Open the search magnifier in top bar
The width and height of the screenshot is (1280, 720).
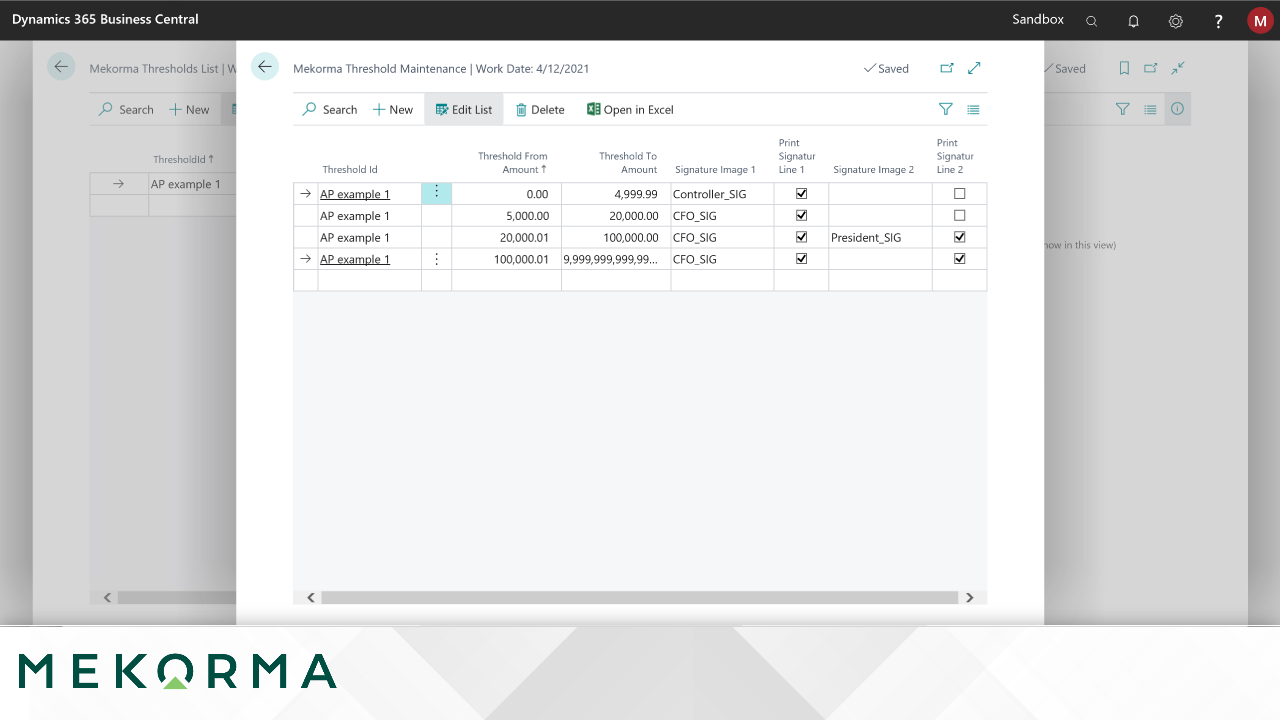point(1092,20)
